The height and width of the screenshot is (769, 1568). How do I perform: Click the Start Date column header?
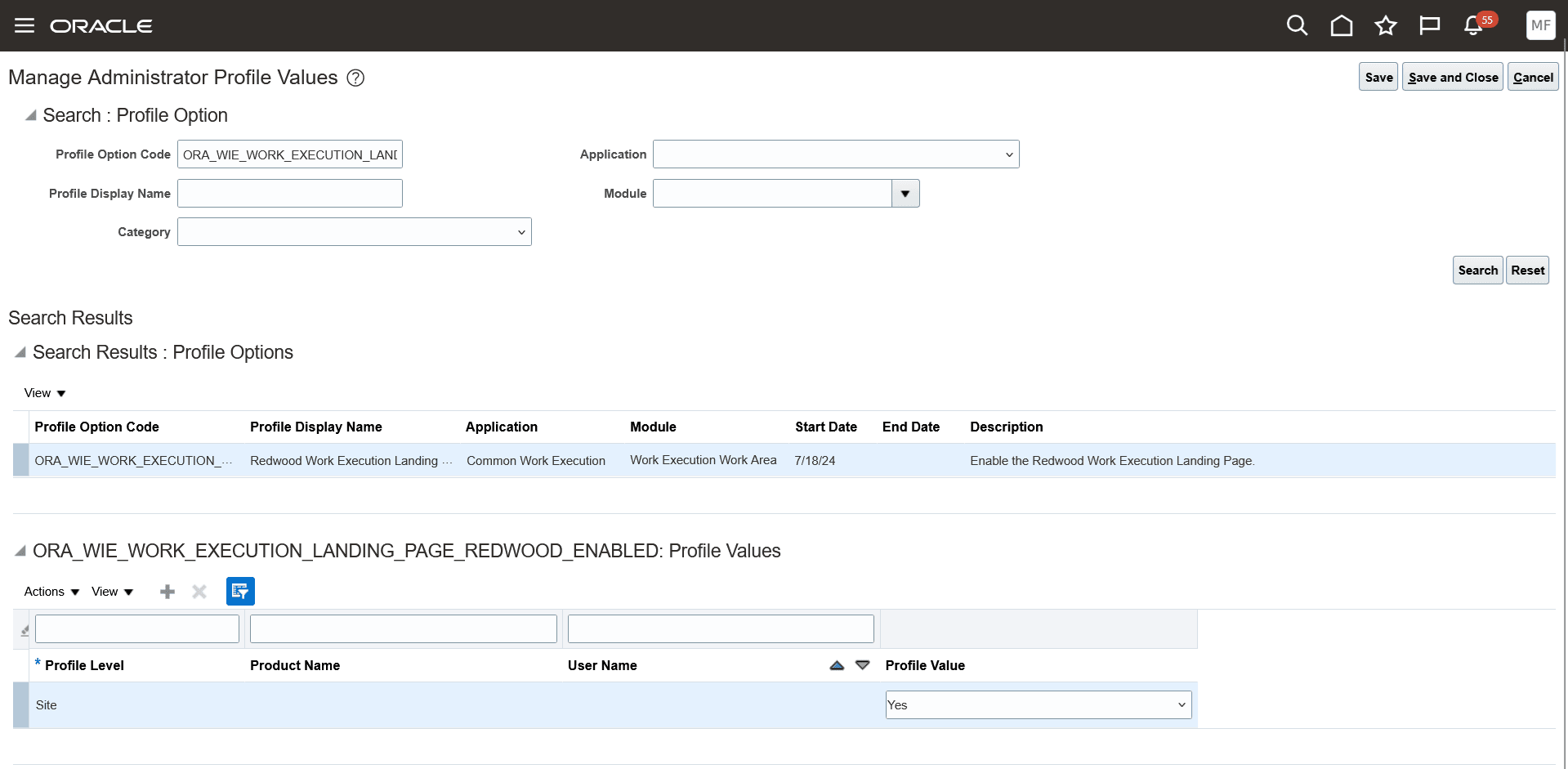coord(826,427)
